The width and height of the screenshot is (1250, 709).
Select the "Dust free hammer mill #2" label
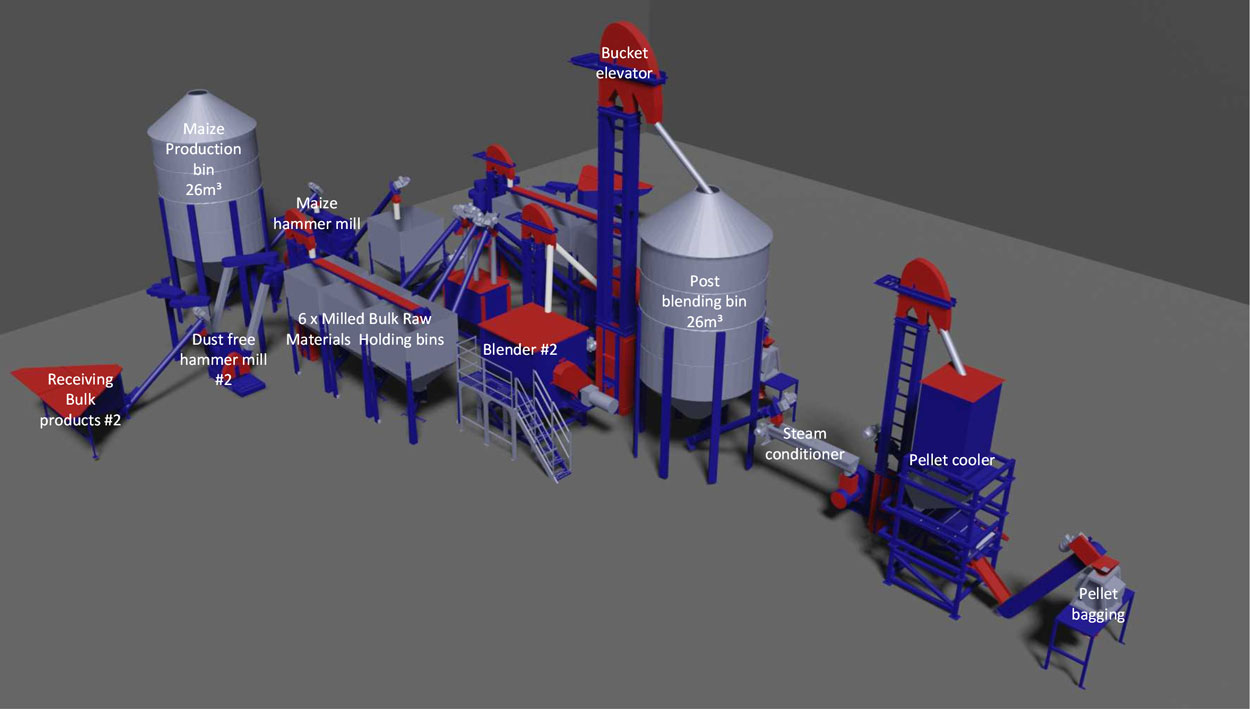(x=225, y=359)
